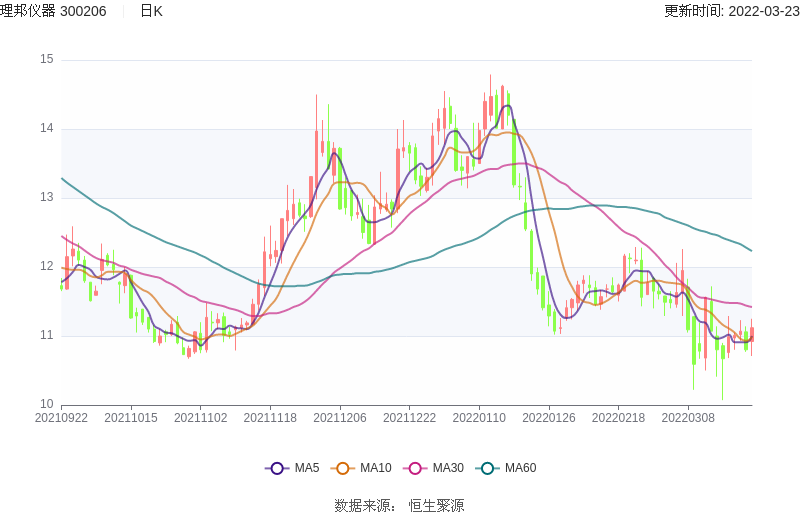This screenshot has width=800, height=517.
Task: Pick the 20220308 x-axis date label
Action: (x=688, y=418)
